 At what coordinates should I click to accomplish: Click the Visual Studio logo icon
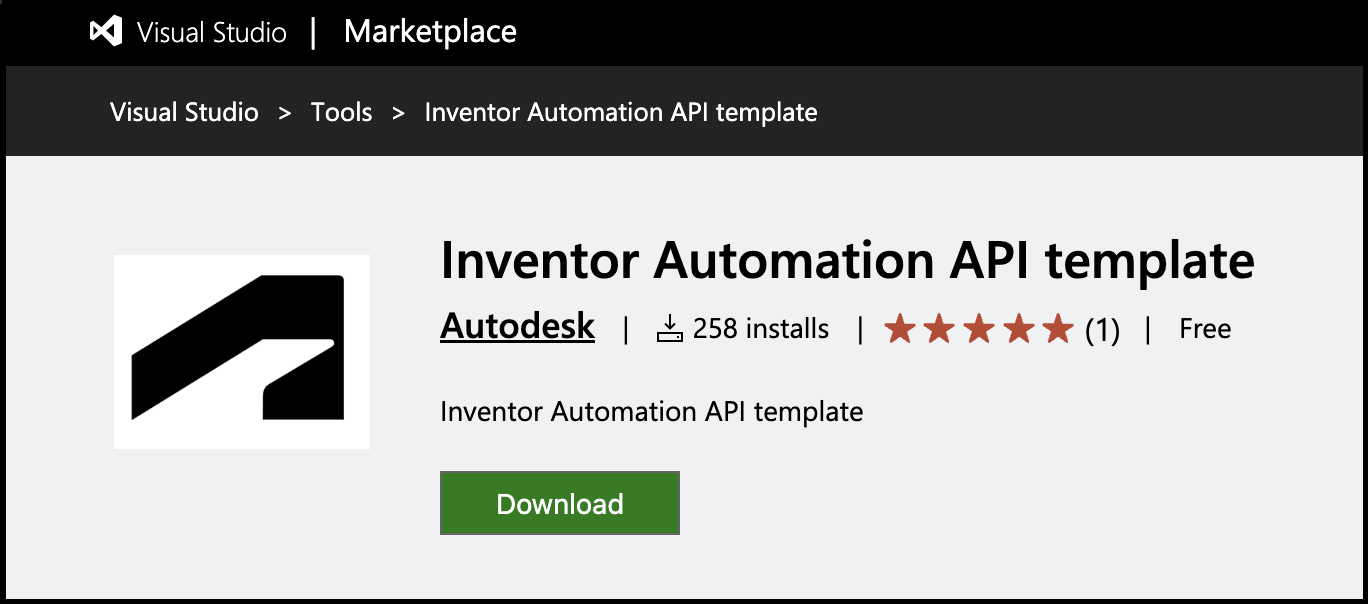[106, 32]
